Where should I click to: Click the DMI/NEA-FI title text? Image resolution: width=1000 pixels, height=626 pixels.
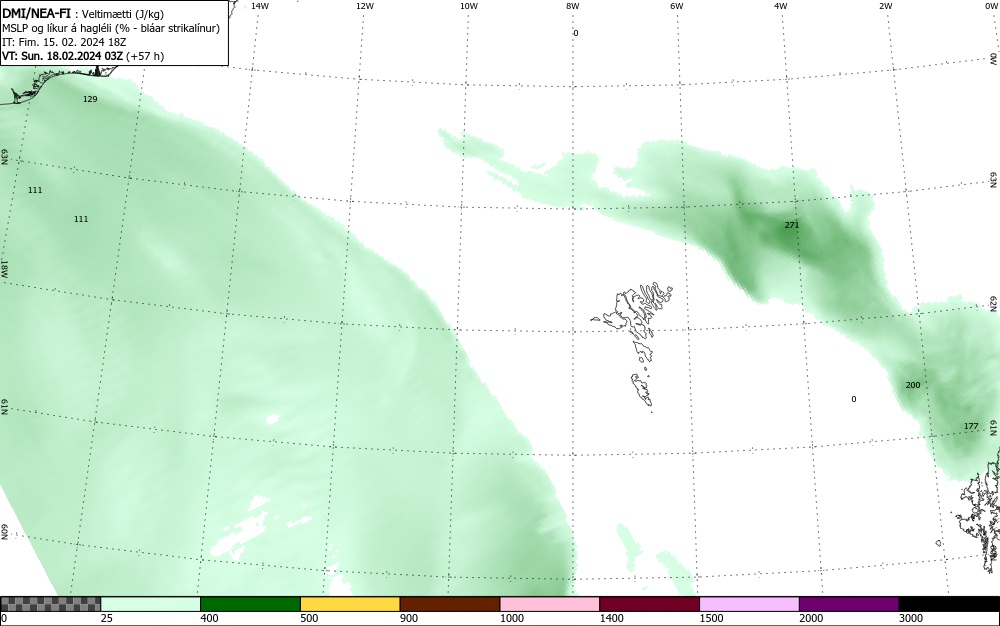[x=36, y=13]
